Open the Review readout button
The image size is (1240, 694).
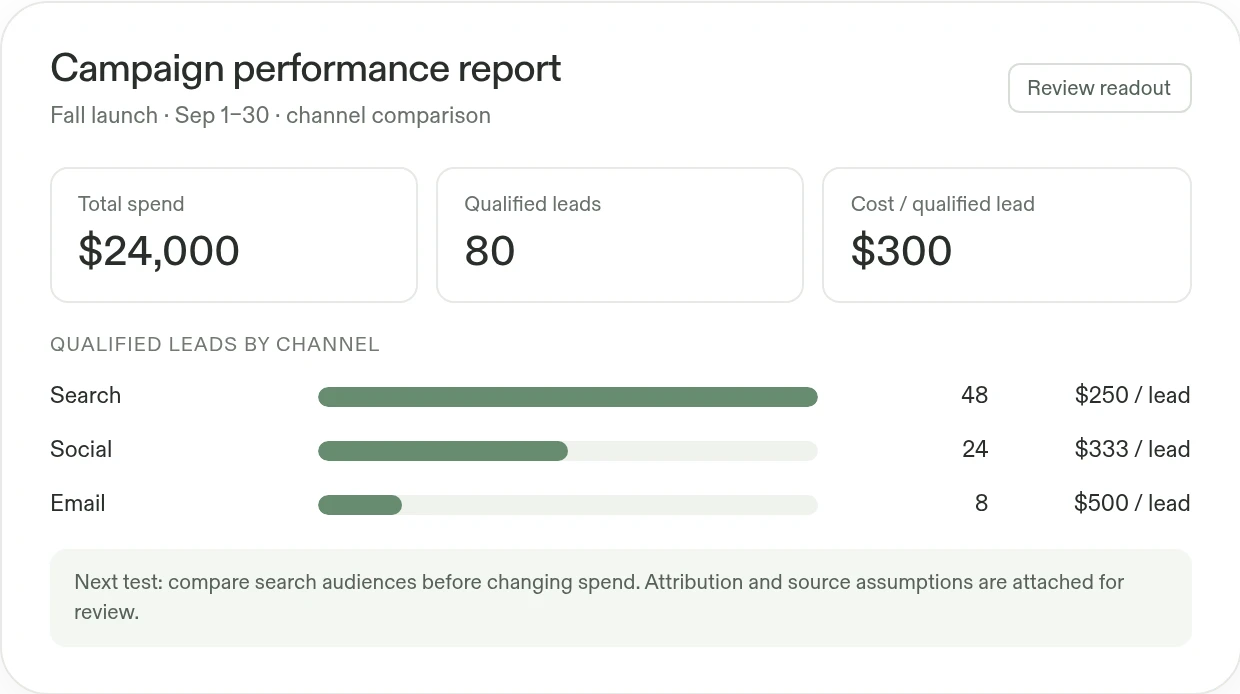tap(1099, 88)
